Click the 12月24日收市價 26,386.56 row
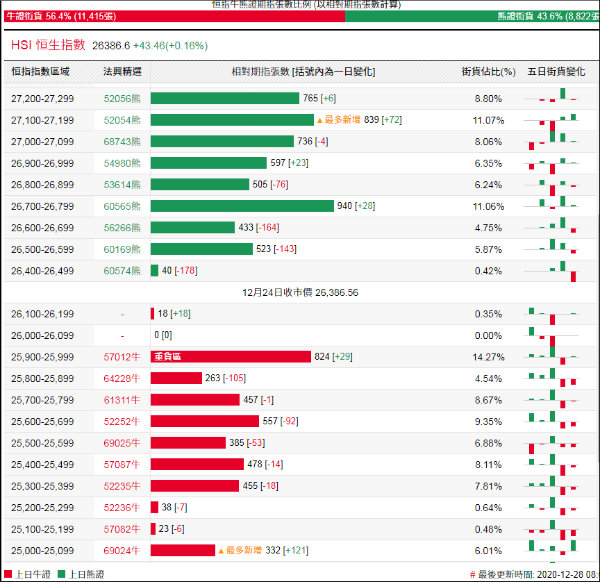600x582 pixels. (300, 293)
